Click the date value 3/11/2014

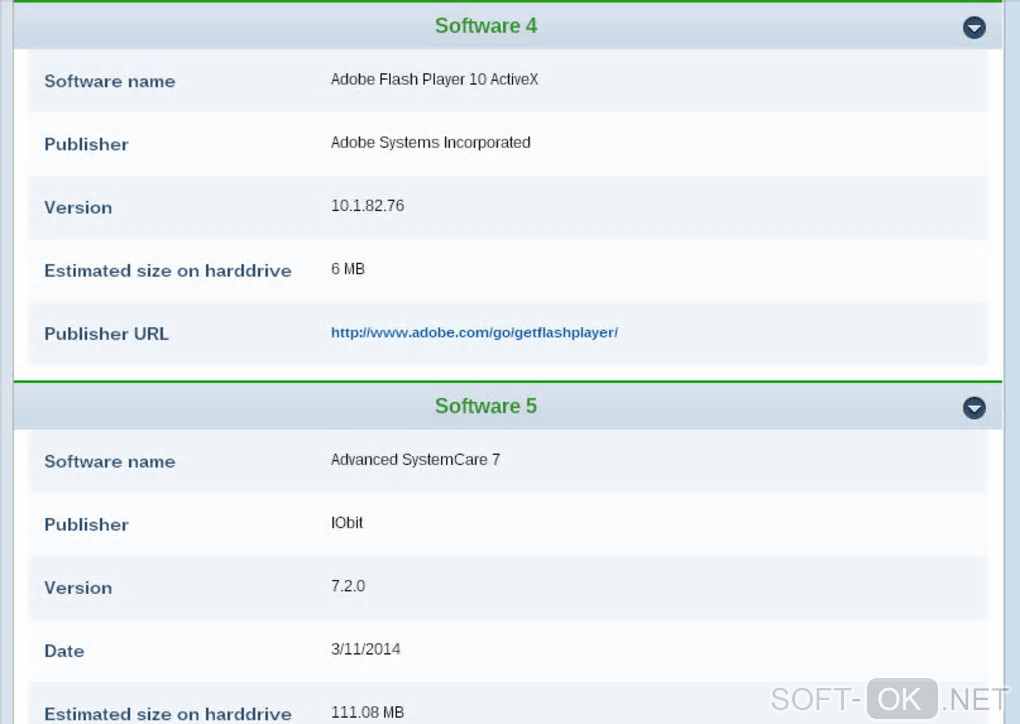pyautogui.click(x=365, y=649)
